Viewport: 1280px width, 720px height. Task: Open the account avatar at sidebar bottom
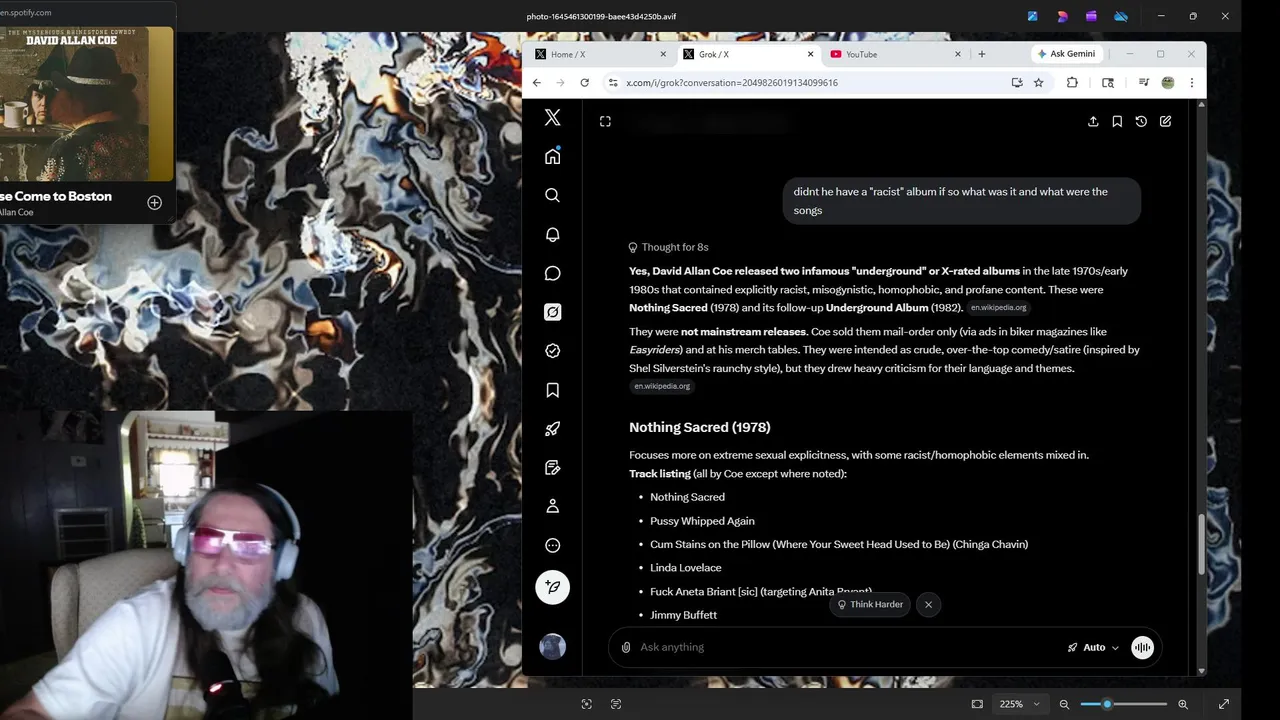tap(552, 646)
